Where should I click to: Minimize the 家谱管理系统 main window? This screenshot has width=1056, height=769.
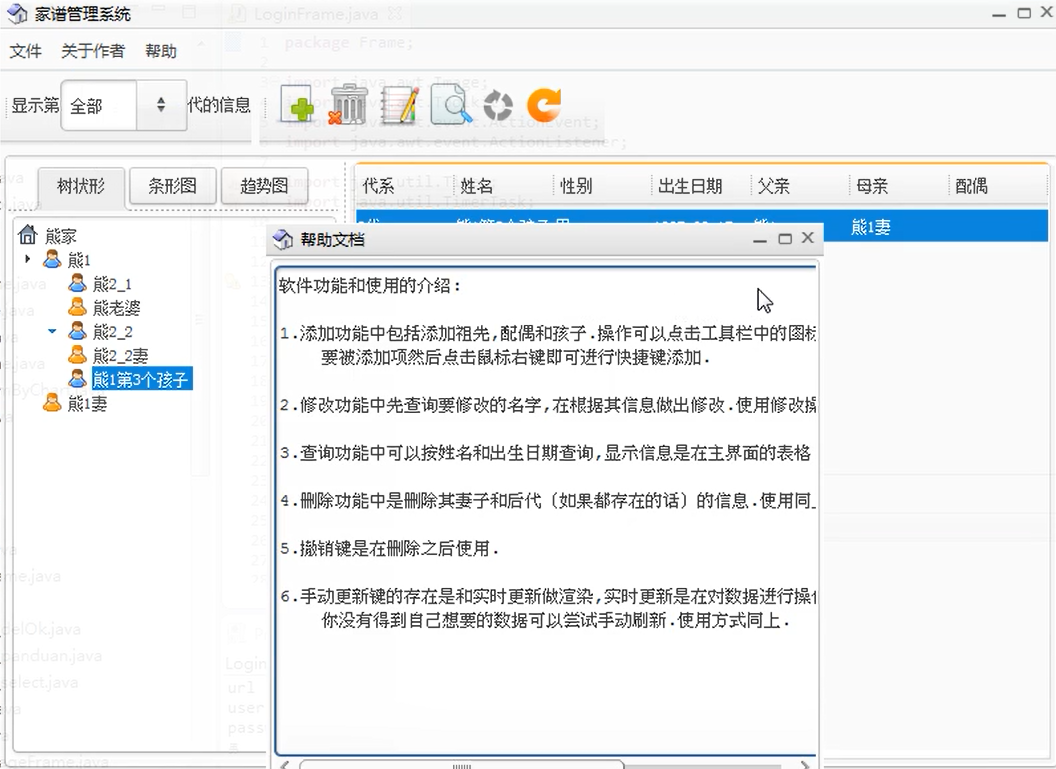pos(999,13)
